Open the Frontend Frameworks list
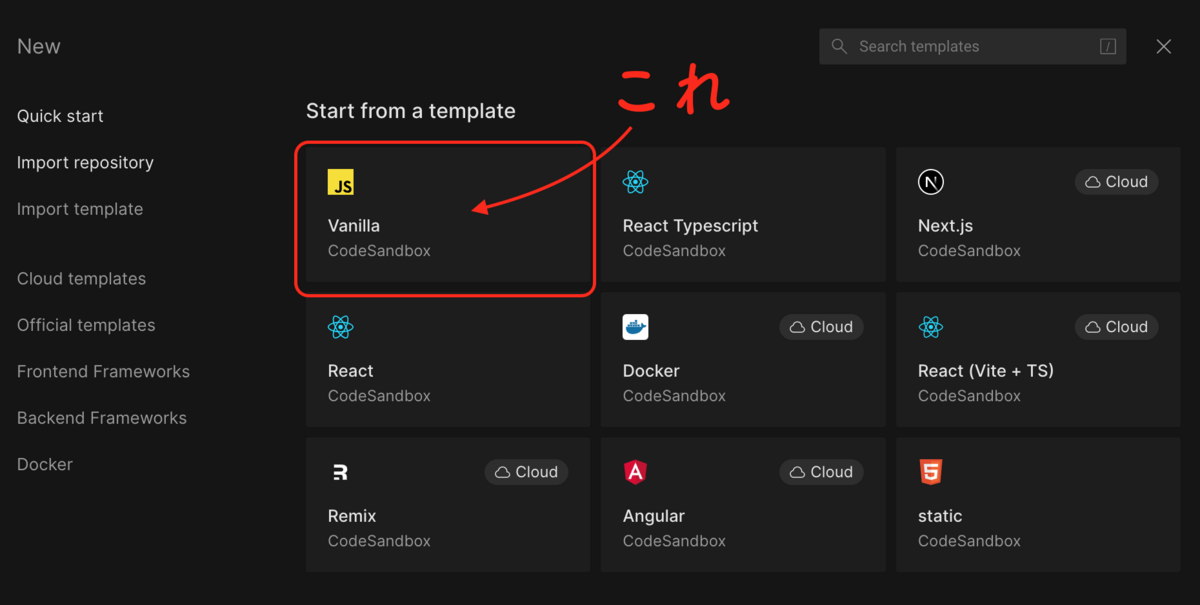Viewport: 1200px width, 605px height. (x=103, y=371)
